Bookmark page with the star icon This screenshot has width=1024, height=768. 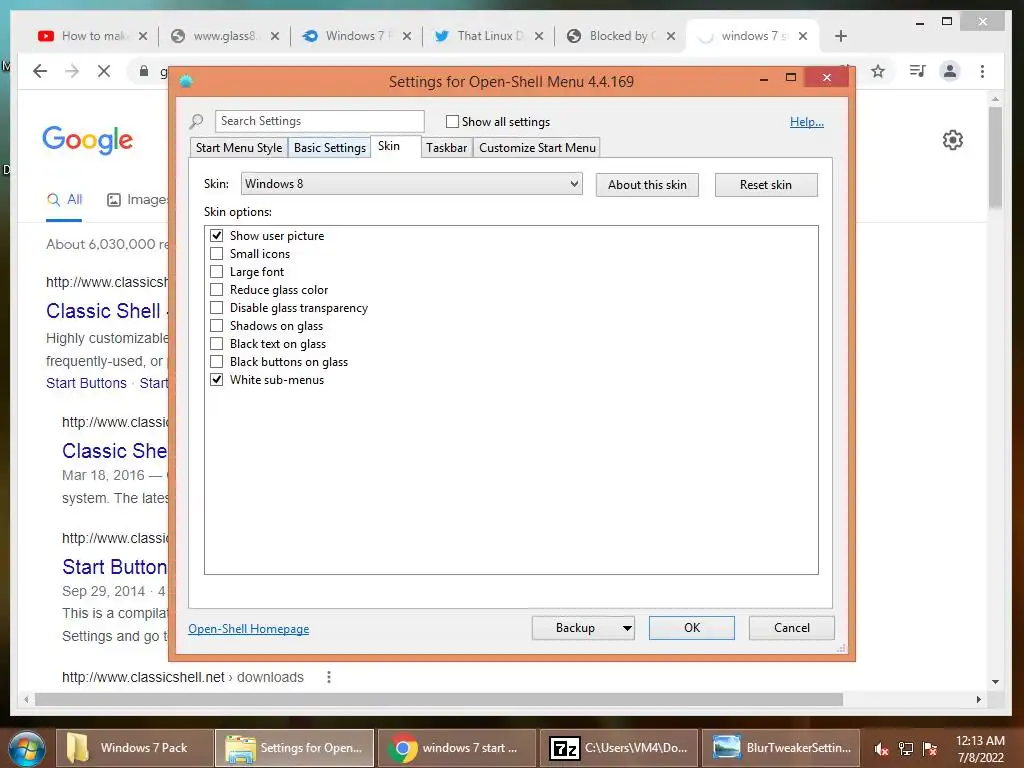[x=878, y=71]
